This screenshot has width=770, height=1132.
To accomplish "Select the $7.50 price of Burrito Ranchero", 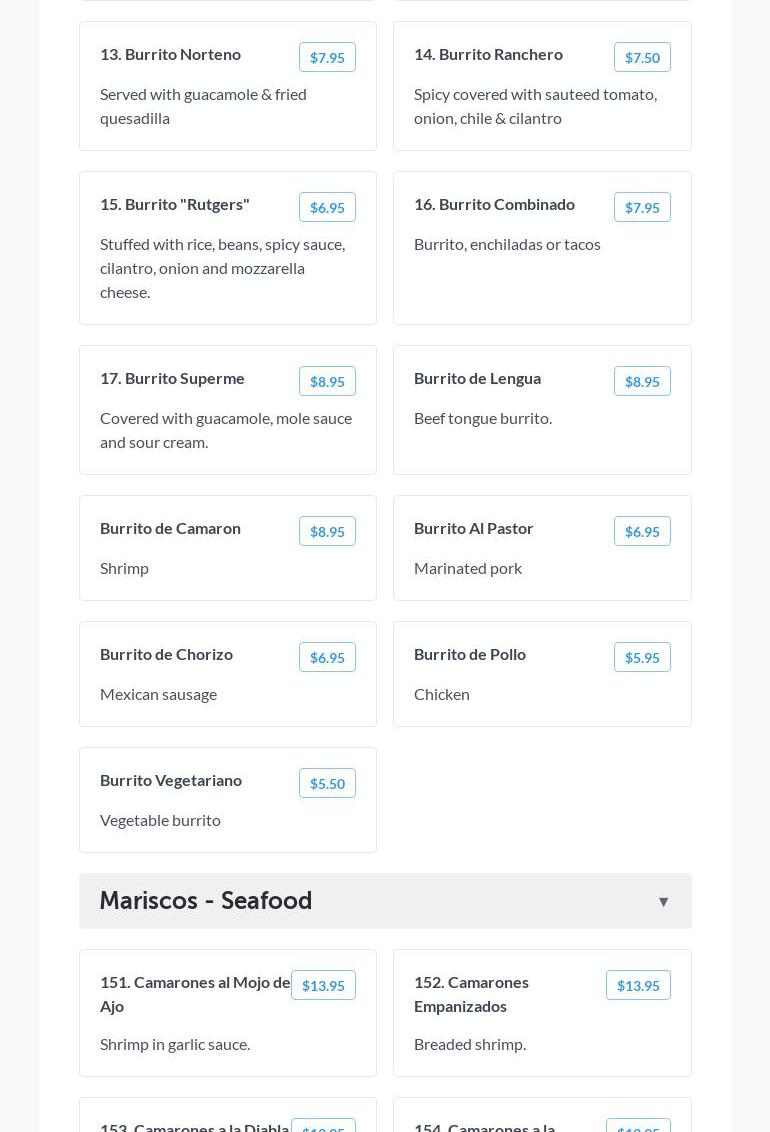I will coord(642,58).
